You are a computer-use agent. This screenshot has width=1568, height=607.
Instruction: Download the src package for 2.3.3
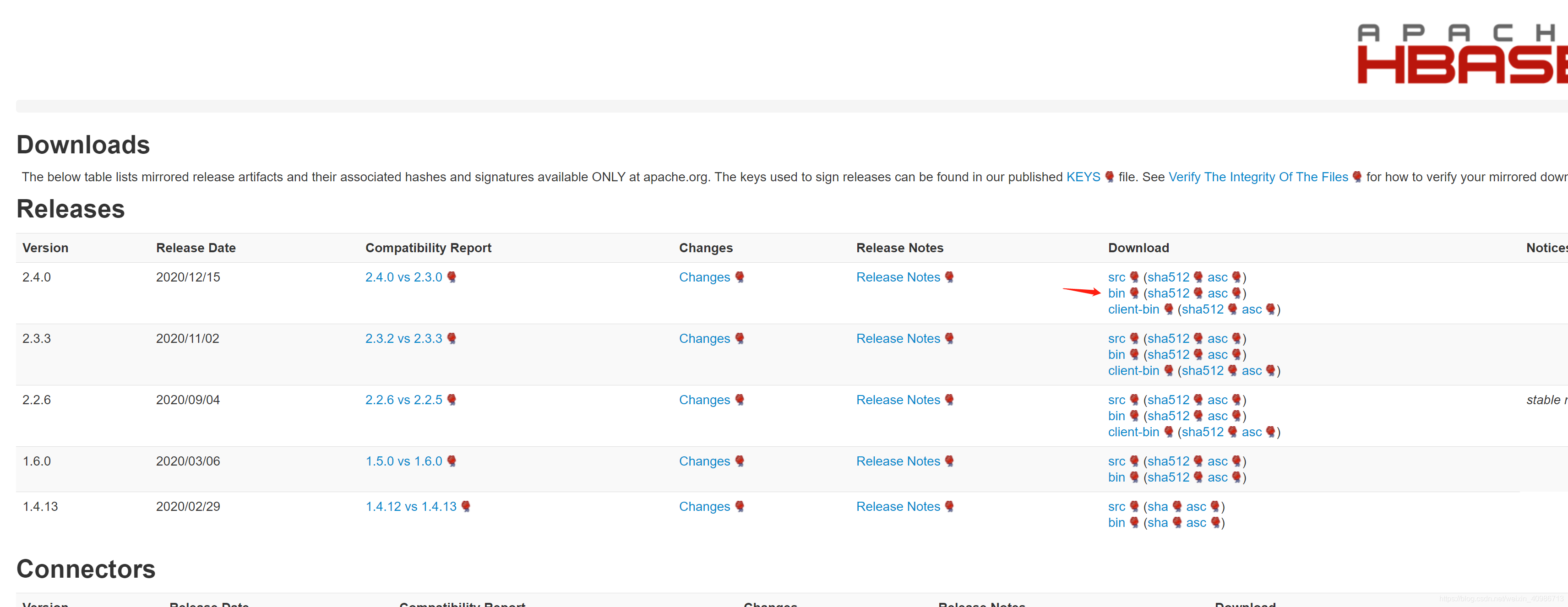1116,339
